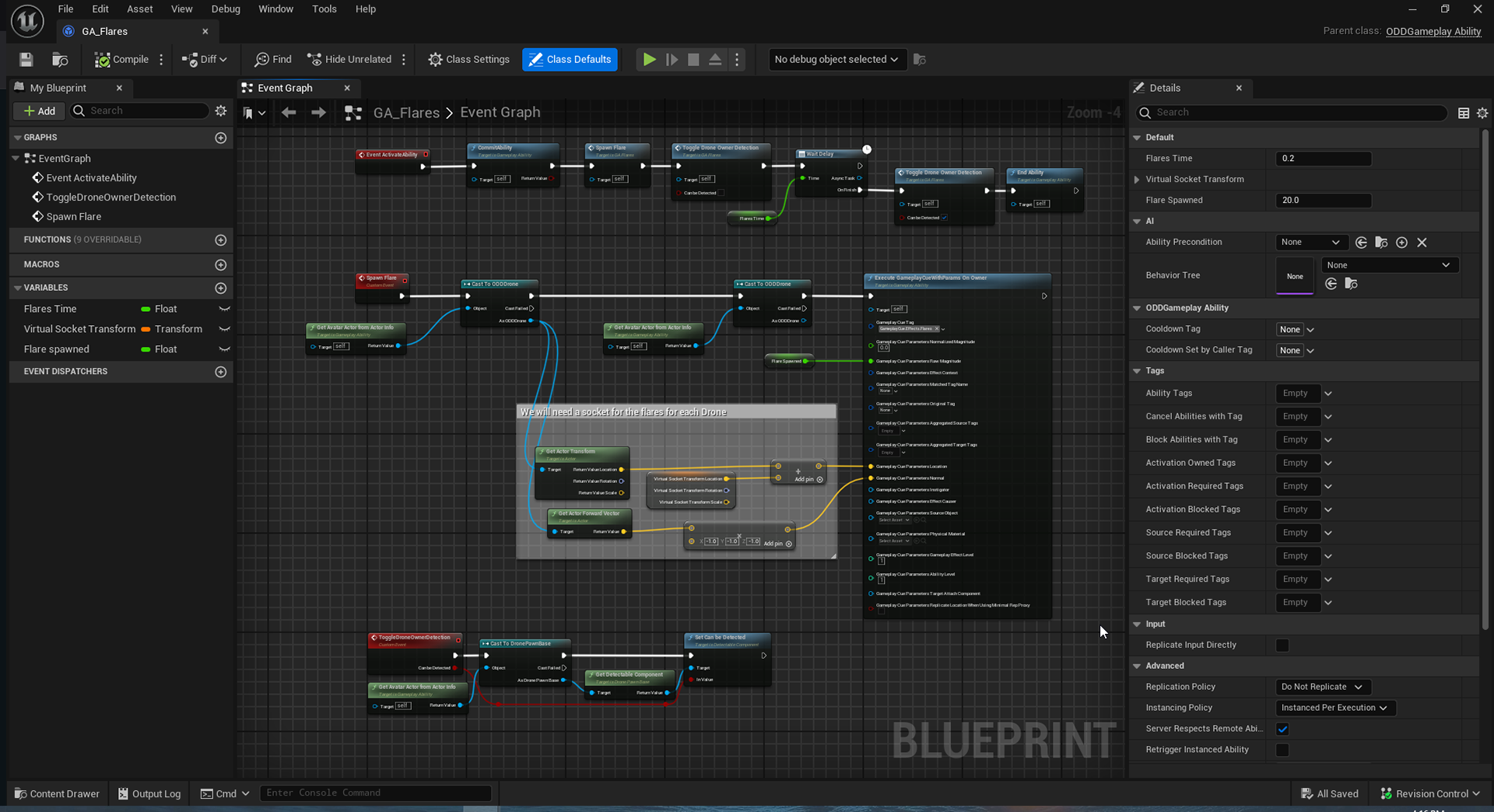1494x812 pixels.
Task: Open the Asset menu
Action: (140, 9)
